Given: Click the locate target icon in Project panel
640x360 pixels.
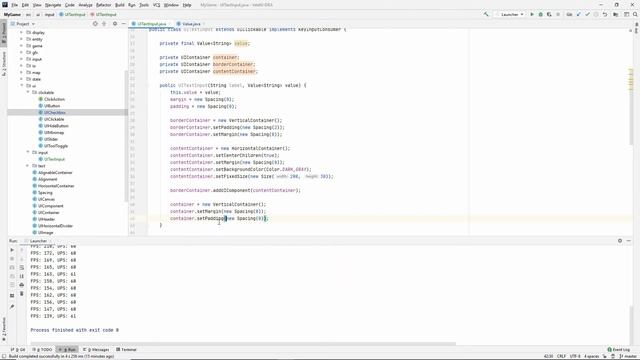Looking at the screenshot, I should click(x=95, y=24).
